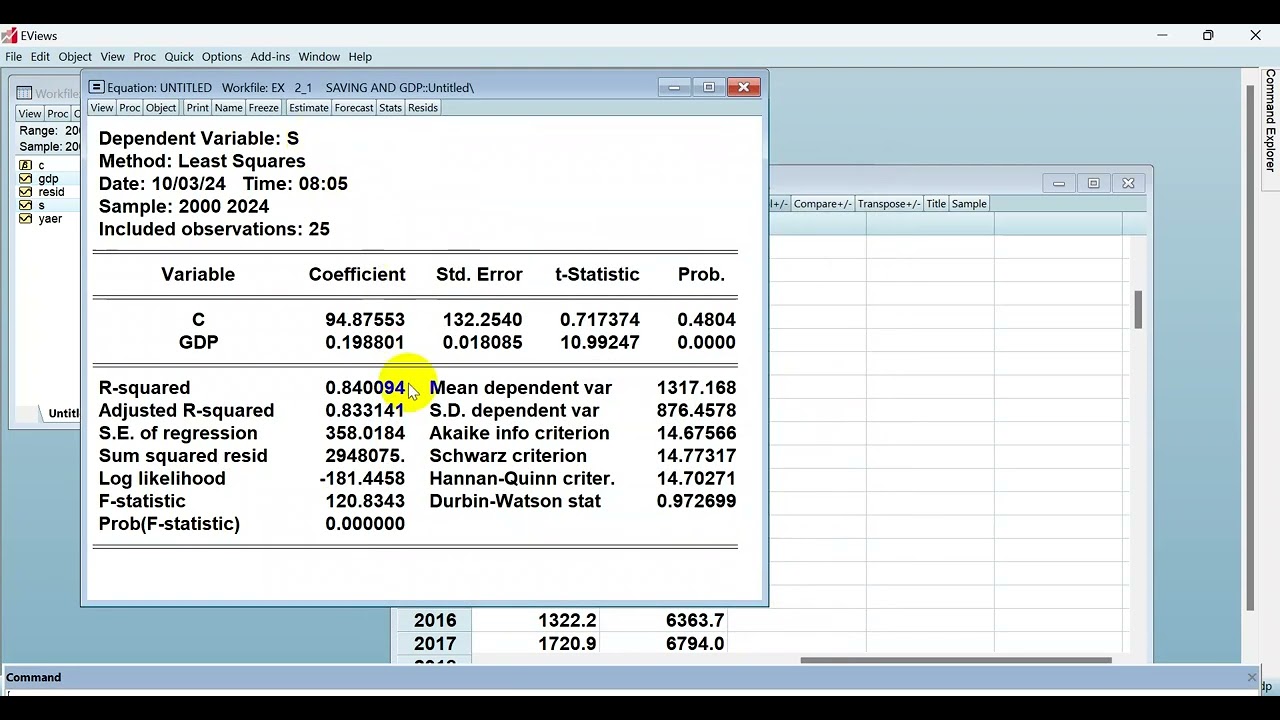Open the View menu in main menu bar

113,57
